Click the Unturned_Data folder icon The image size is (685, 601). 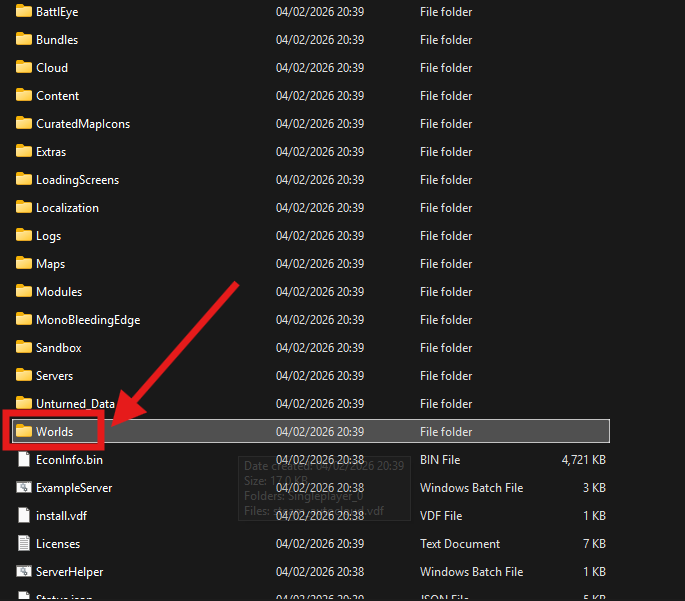click(24, 403)
